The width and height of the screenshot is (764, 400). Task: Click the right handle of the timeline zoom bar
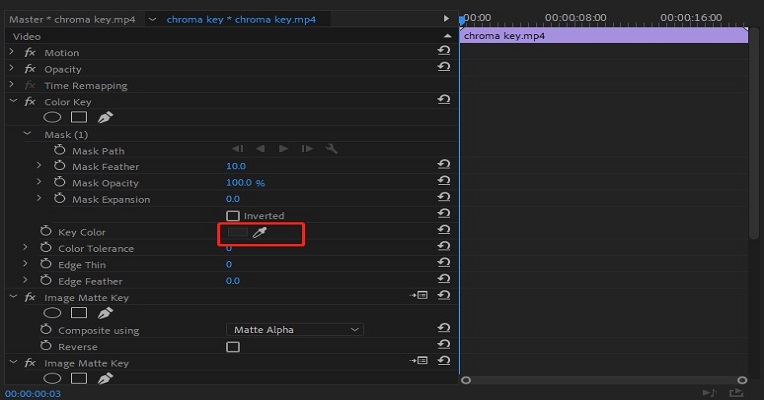click(742, 380)
